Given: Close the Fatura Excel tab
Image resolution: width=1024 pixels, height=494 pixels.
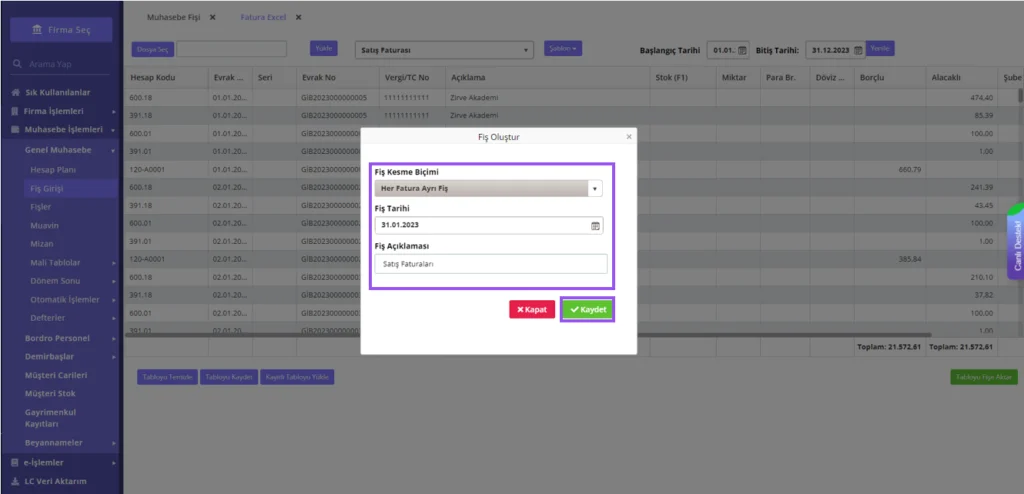Looking at the screenshot, I should tap(298, 17).
